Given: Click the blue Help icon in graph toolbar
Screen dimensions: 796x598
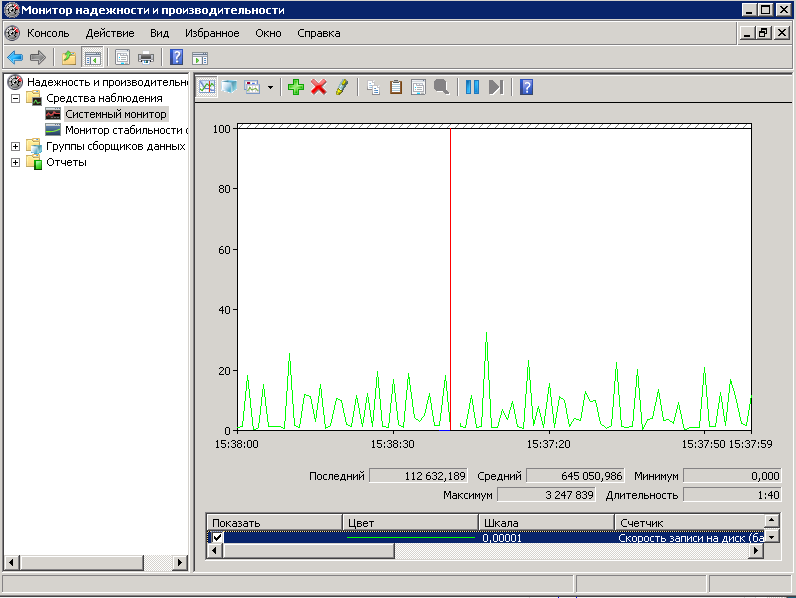Looking at the screenshot, I should click(526, 87).
